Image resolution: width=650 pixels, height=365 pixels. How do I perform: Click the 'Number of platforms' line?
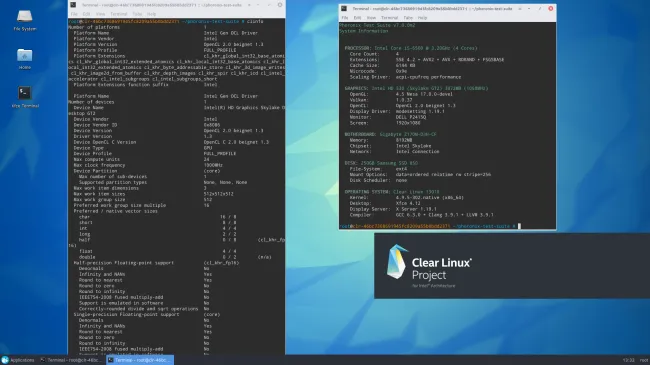(x=137, y=27)
